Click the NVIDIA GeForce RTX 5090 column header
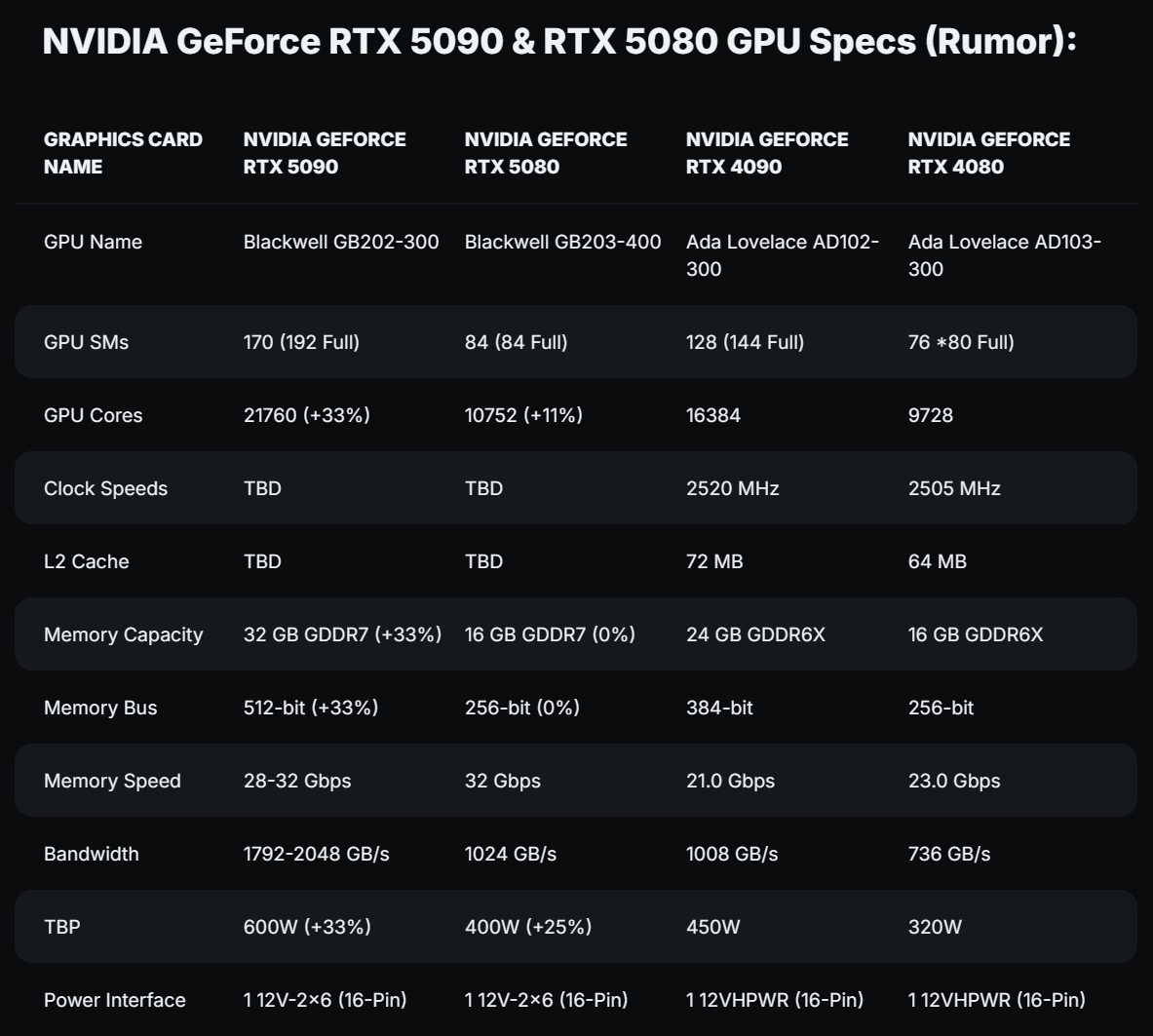 (x=325, y=153)
